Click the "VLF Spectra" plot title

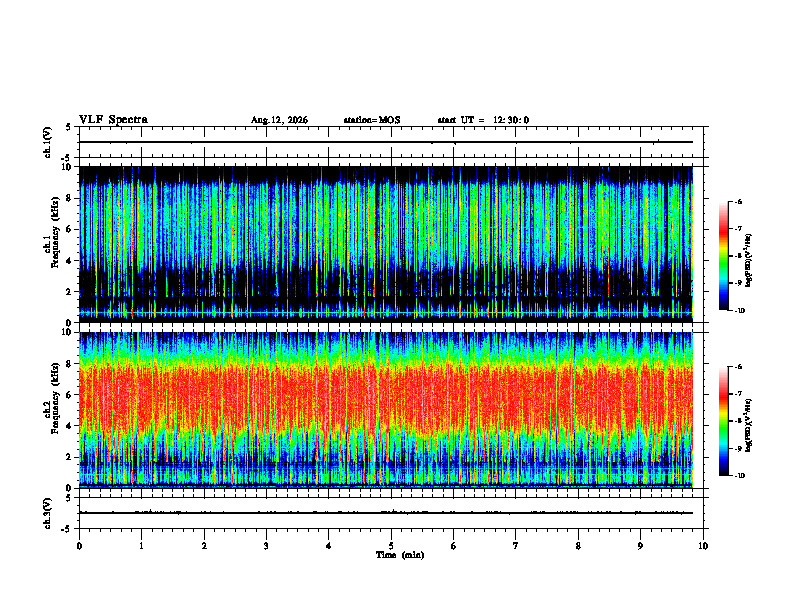[x=113, y=120]
